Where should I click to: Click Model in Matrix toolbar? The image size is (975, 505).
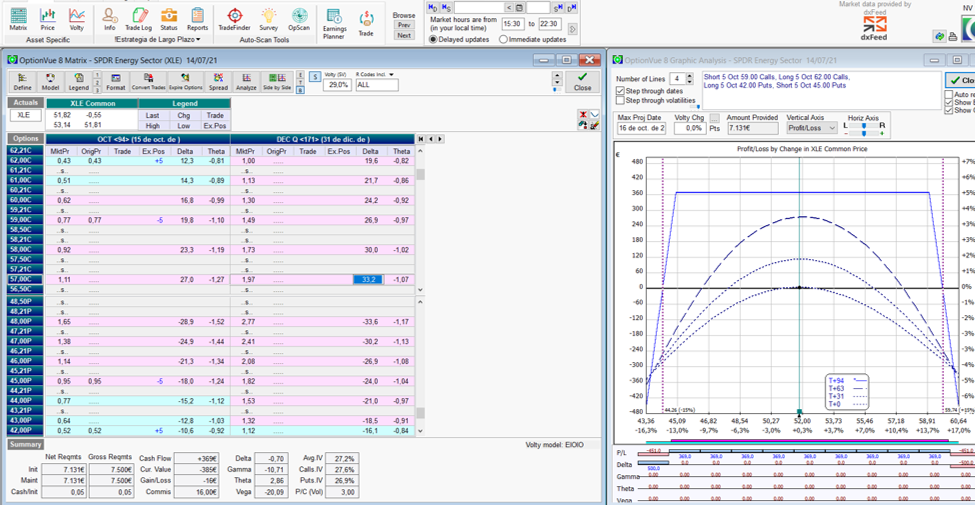point(50,81)
